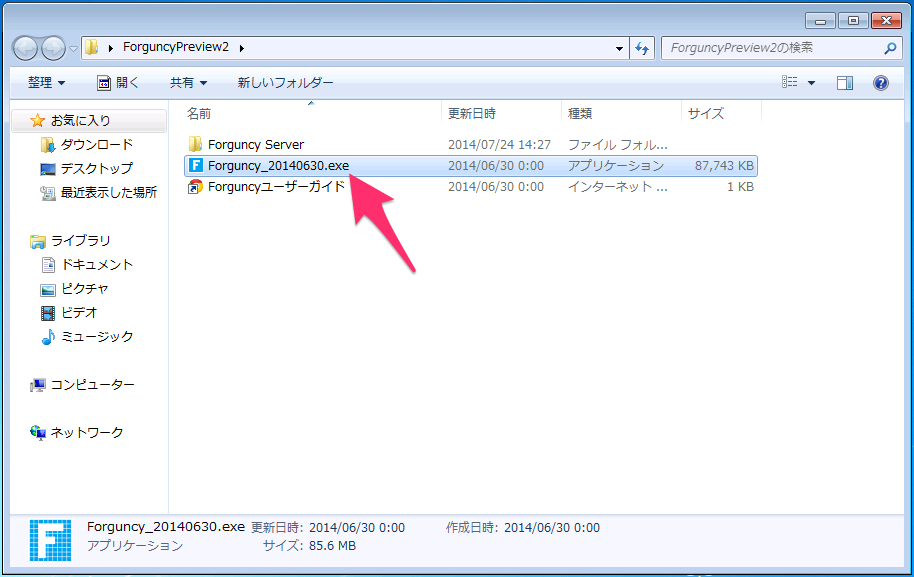Viewport: 914px width, 577px height.
Task: Open デスクトップ in the navigation pane
Action: coord(97,168)
